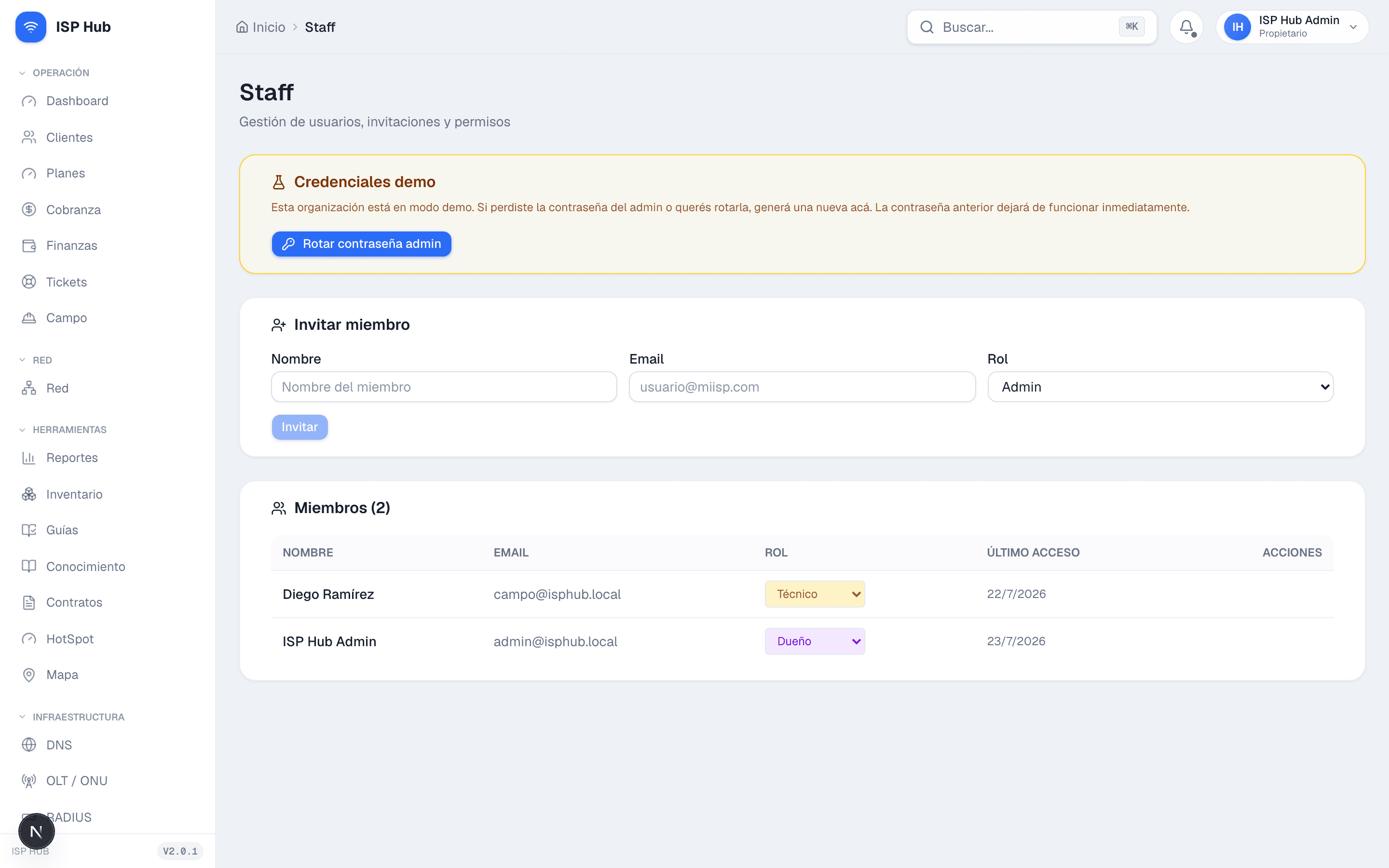
Task: Click the NOMBRE column header
Action: pos(308,552)
